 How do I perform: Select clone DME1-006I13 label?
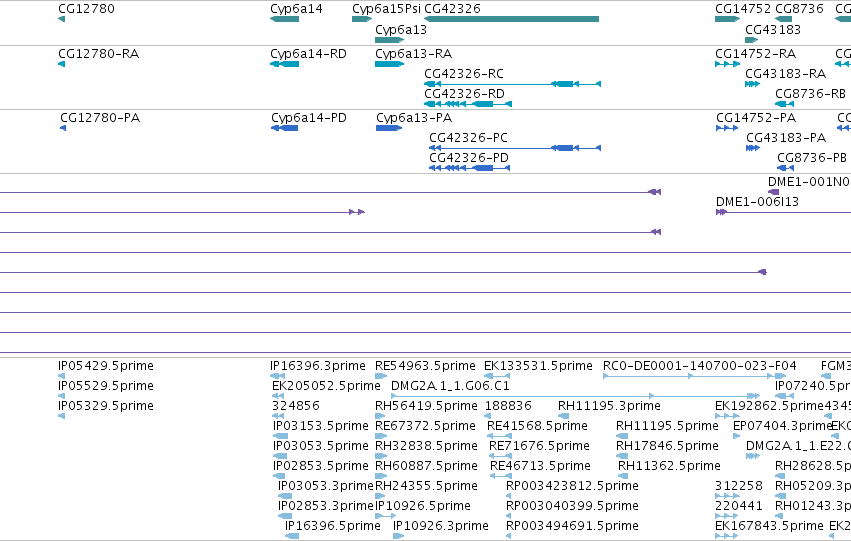tap(757, 202)
